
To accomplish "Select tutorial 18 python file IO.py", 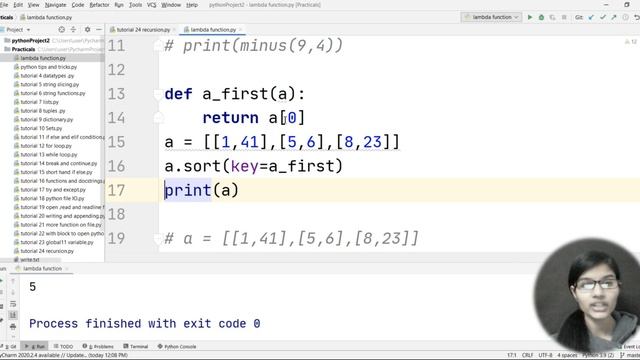I will point(52,198).
